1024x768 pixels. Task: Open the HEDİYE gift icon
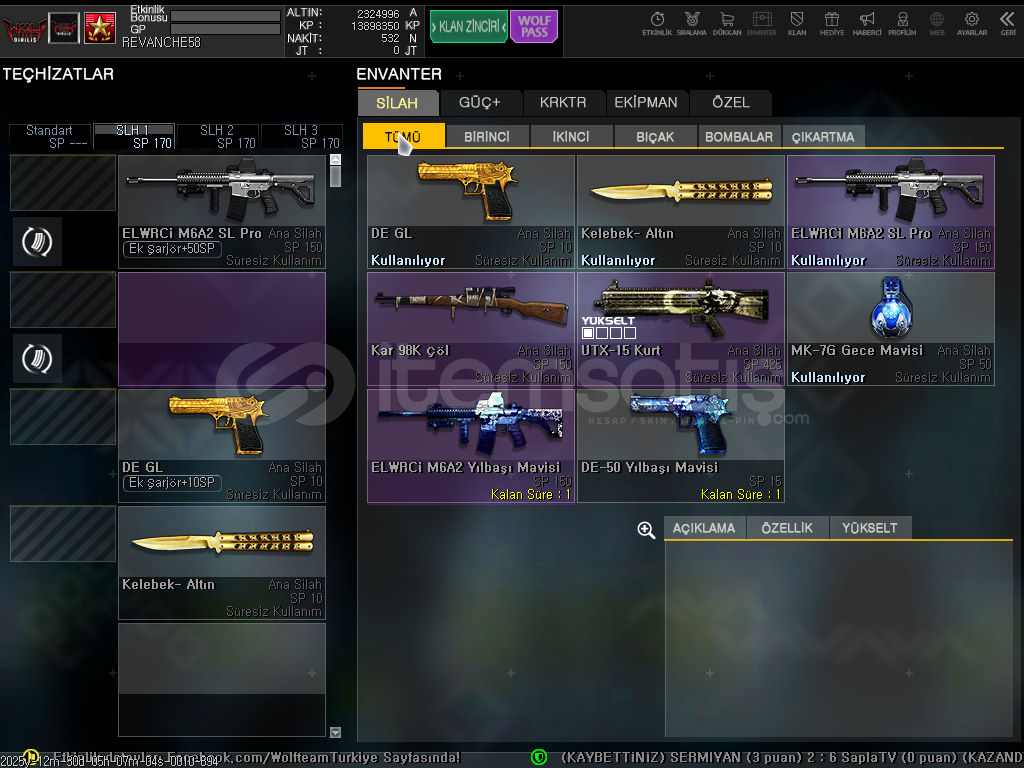(x=832, y=24)
